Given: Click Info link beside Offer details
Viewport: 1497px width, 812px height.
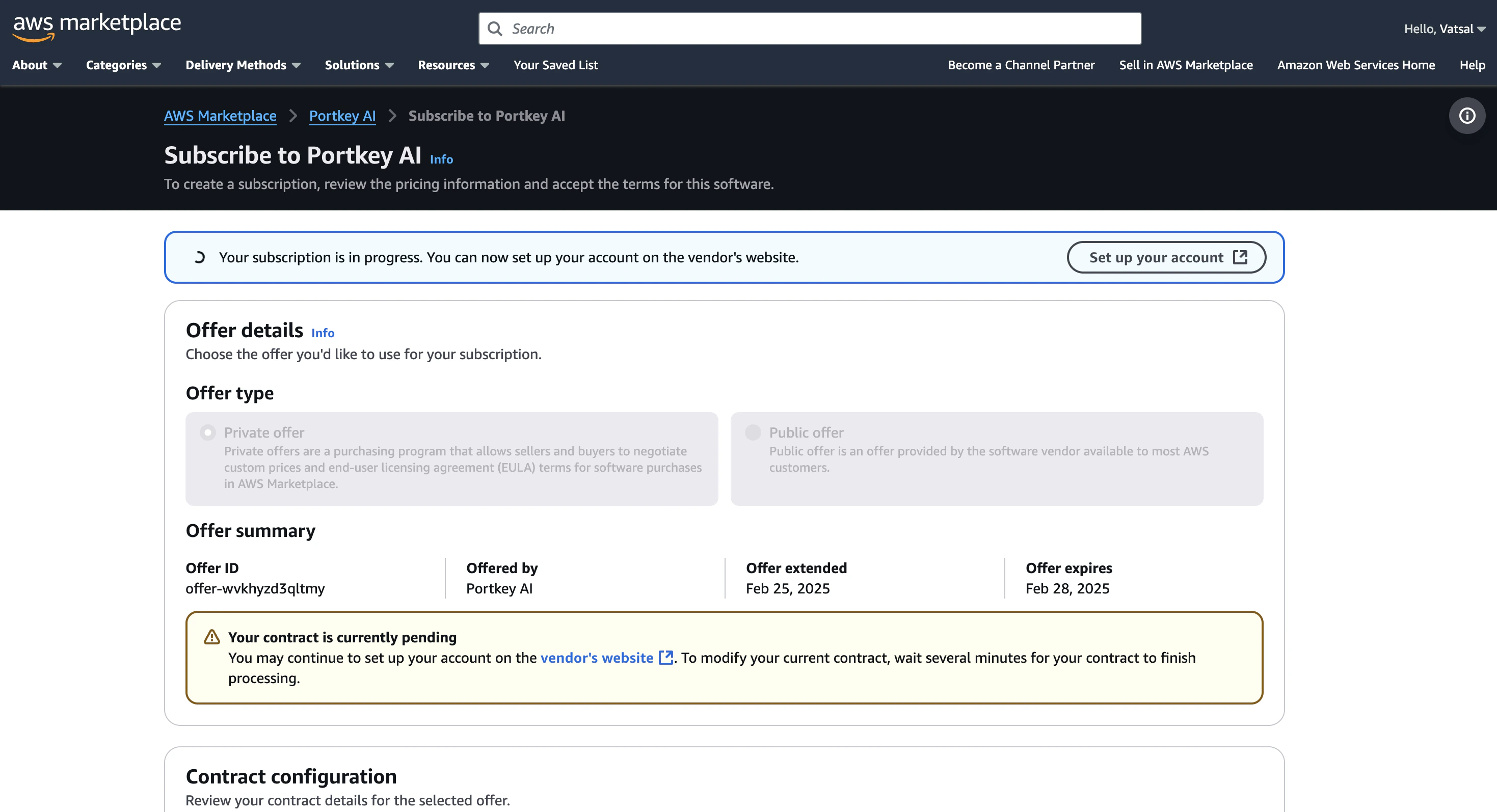Looking at the screenshot, I should [x=323, y=333].
